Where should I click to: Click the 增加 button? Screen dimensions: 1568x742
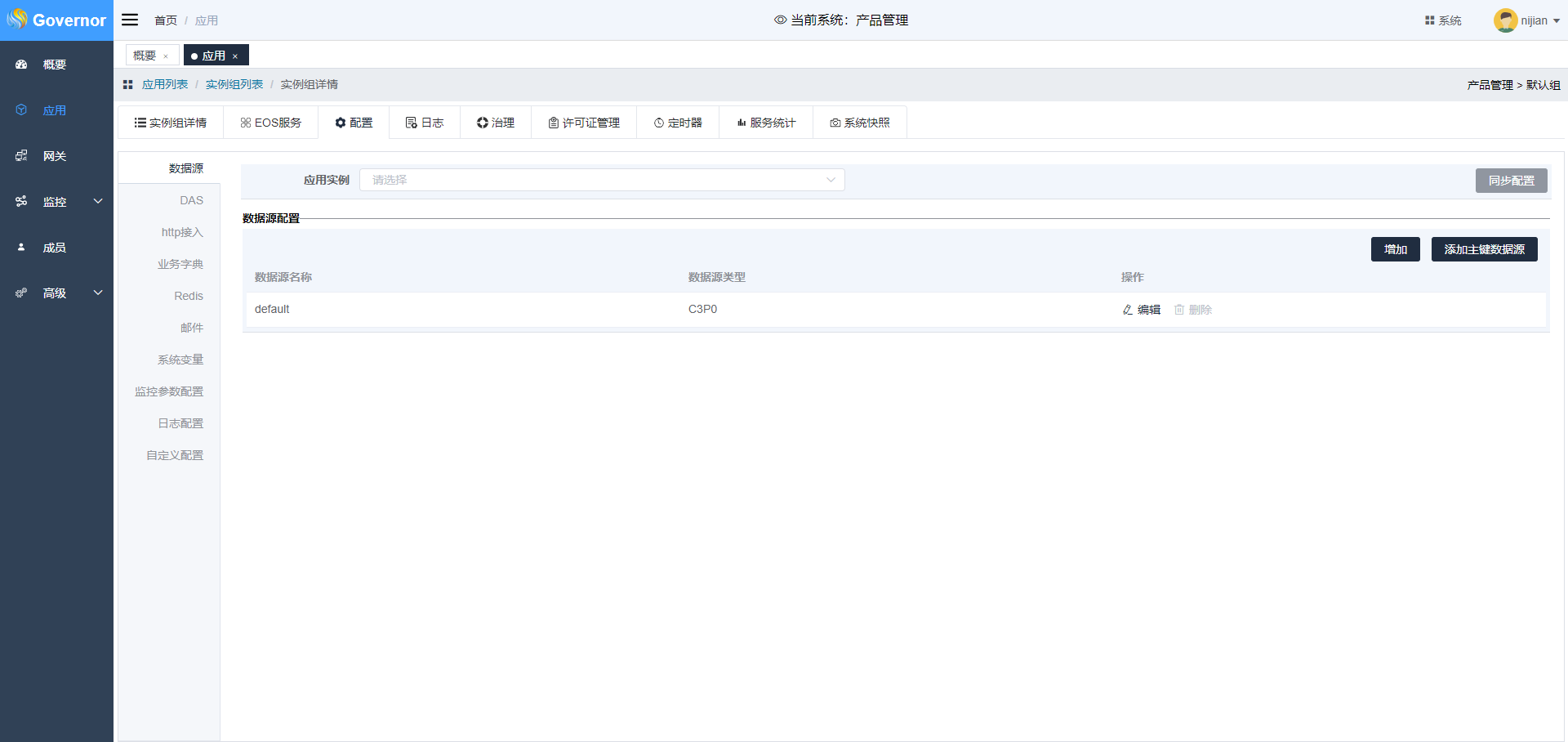click(1395, 249)
